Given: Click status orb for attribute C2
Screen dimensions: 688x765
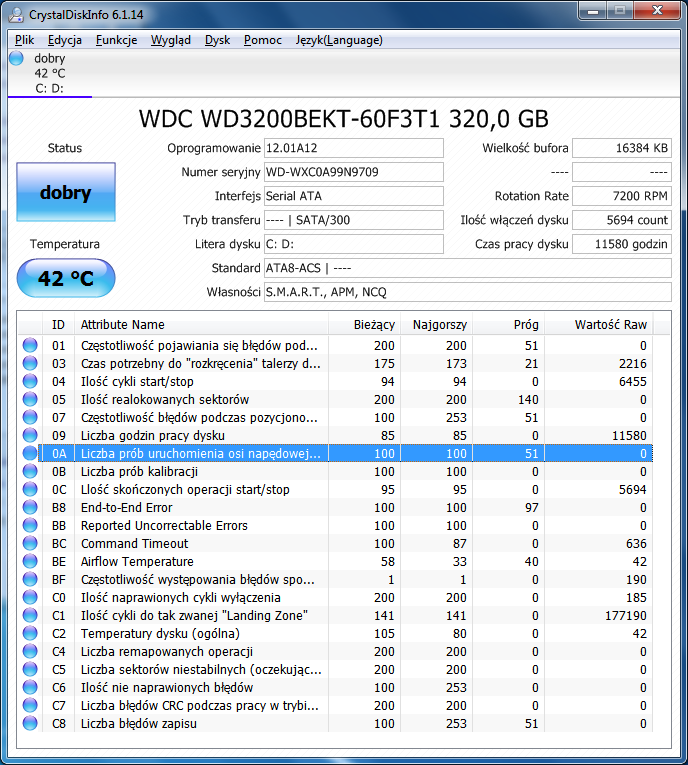Looking at the screenshot, I should click(30, 633).
